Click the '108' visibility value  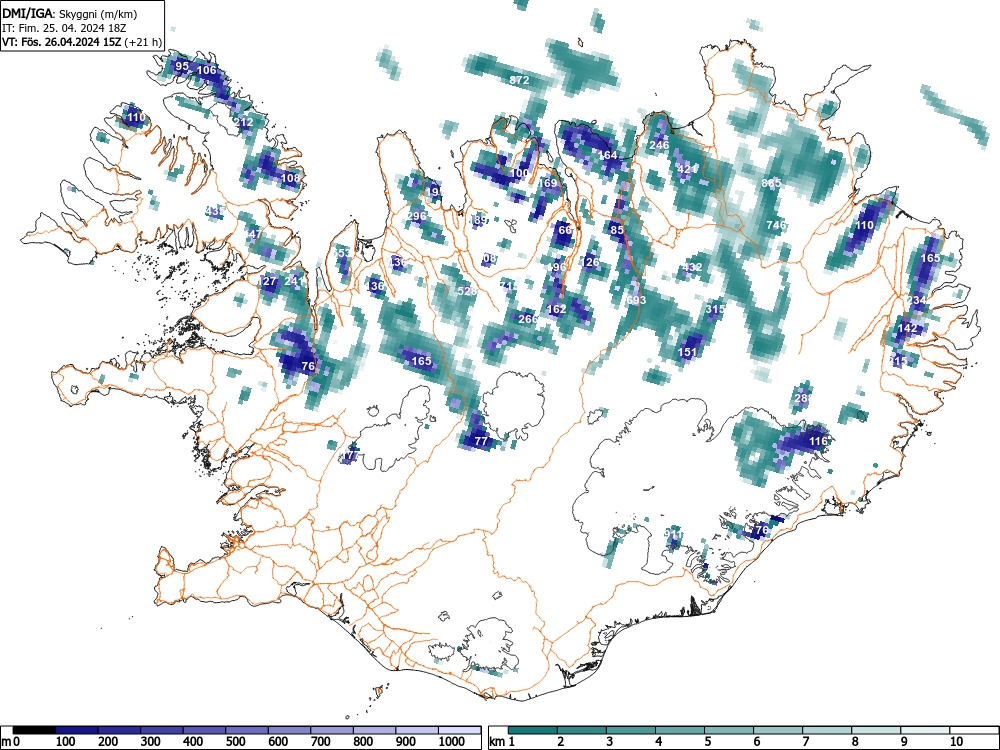click(x=290, y=178)
